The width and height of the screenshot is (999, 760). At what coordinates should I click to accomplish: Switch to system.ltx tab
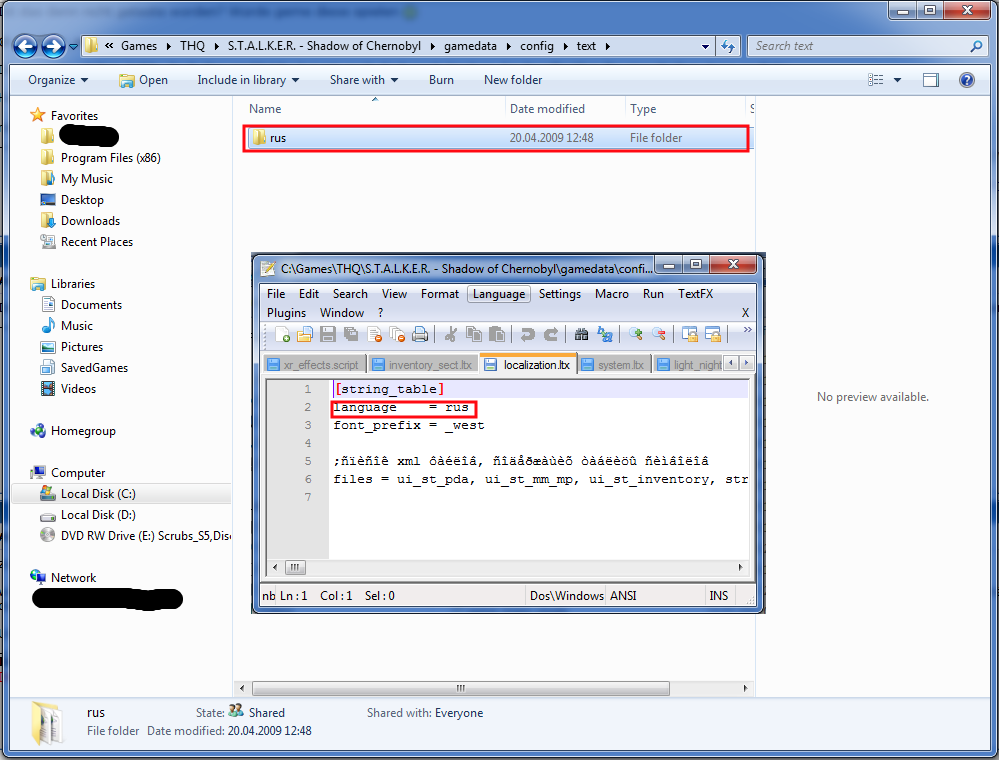tap(614, 364)
